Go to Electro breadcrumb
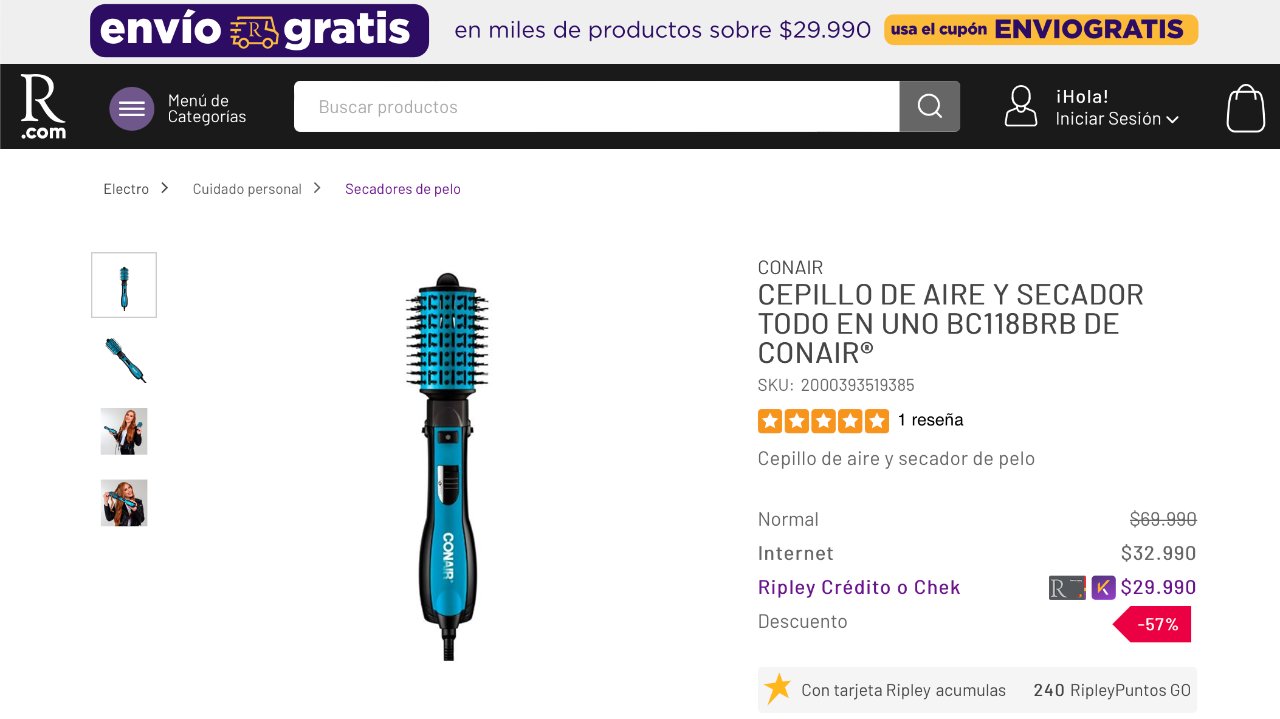 coord(126,189)
